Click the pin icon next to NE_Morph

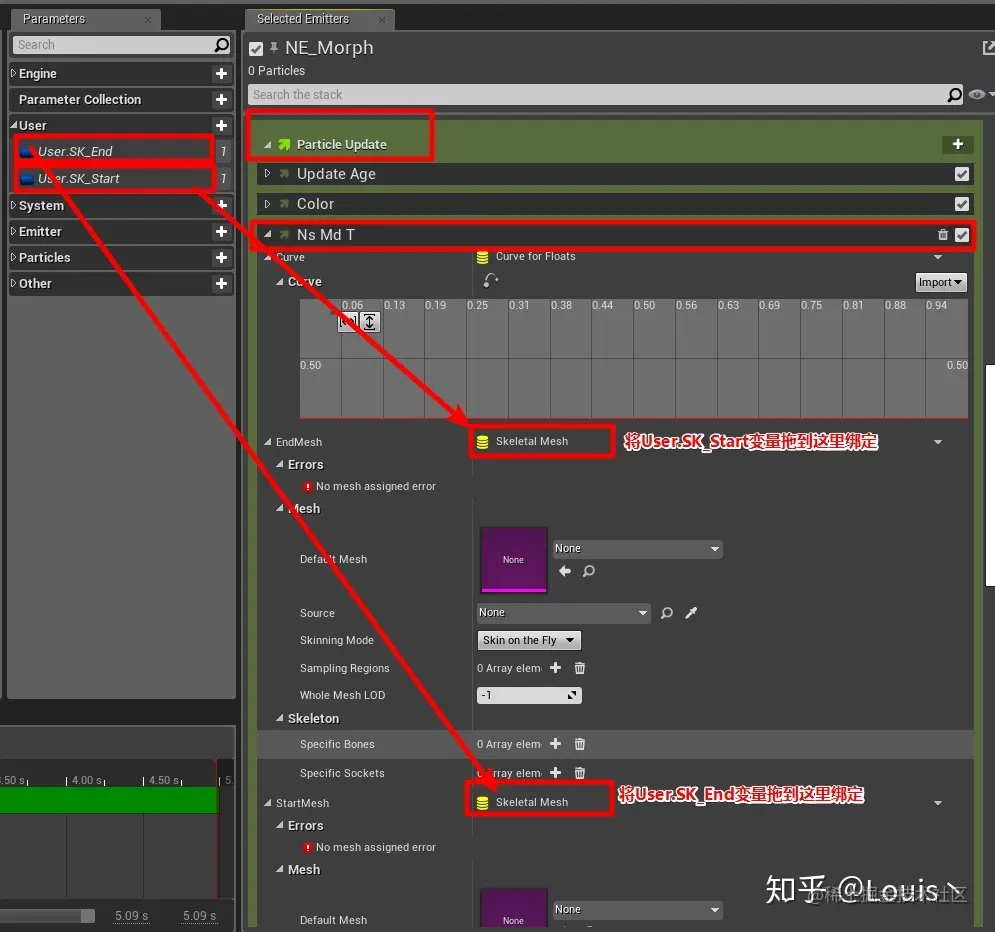tap(273, 47)
